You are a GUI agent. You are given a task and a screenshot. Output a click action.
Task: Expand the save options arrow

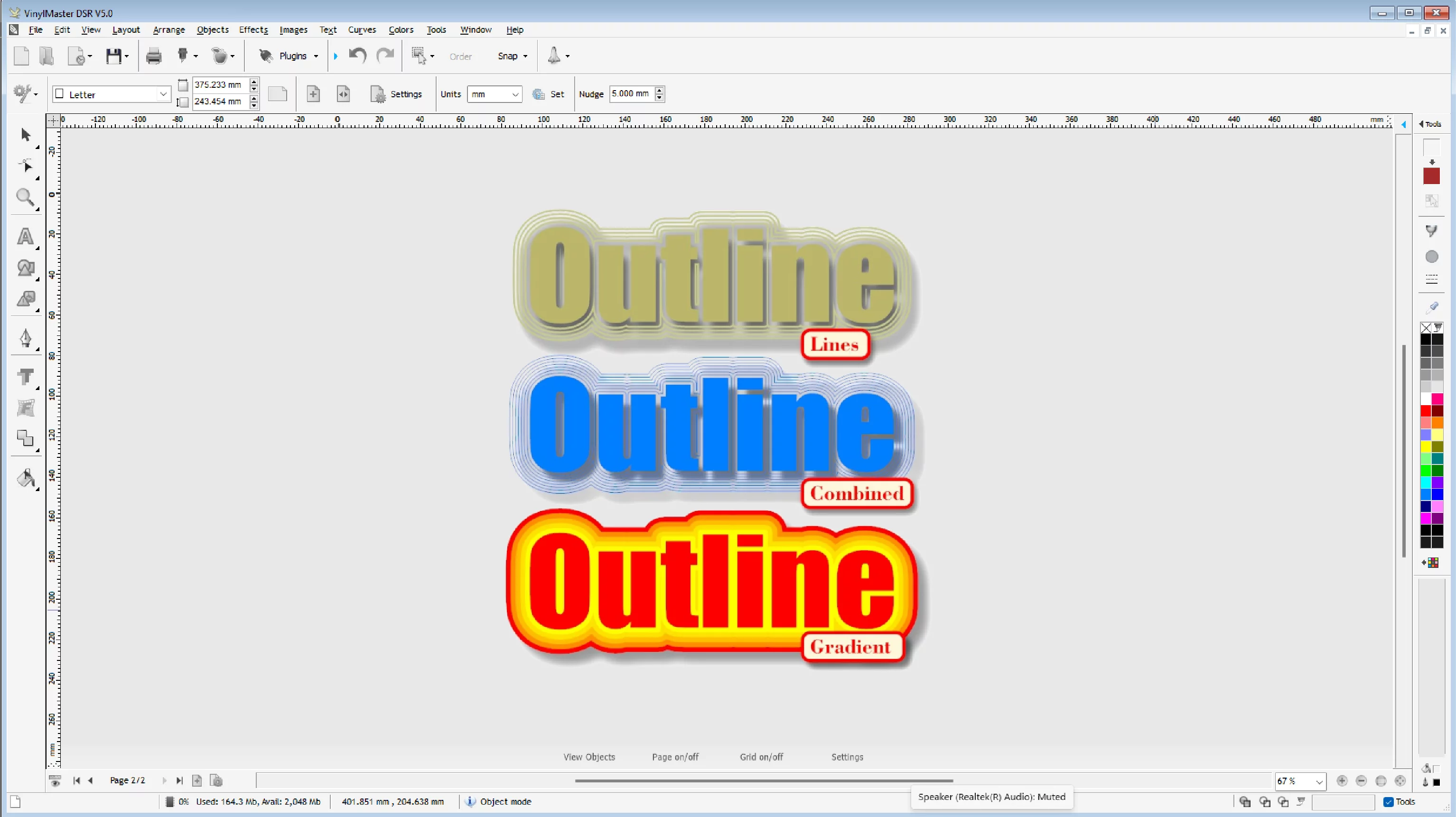click(127, 56)
